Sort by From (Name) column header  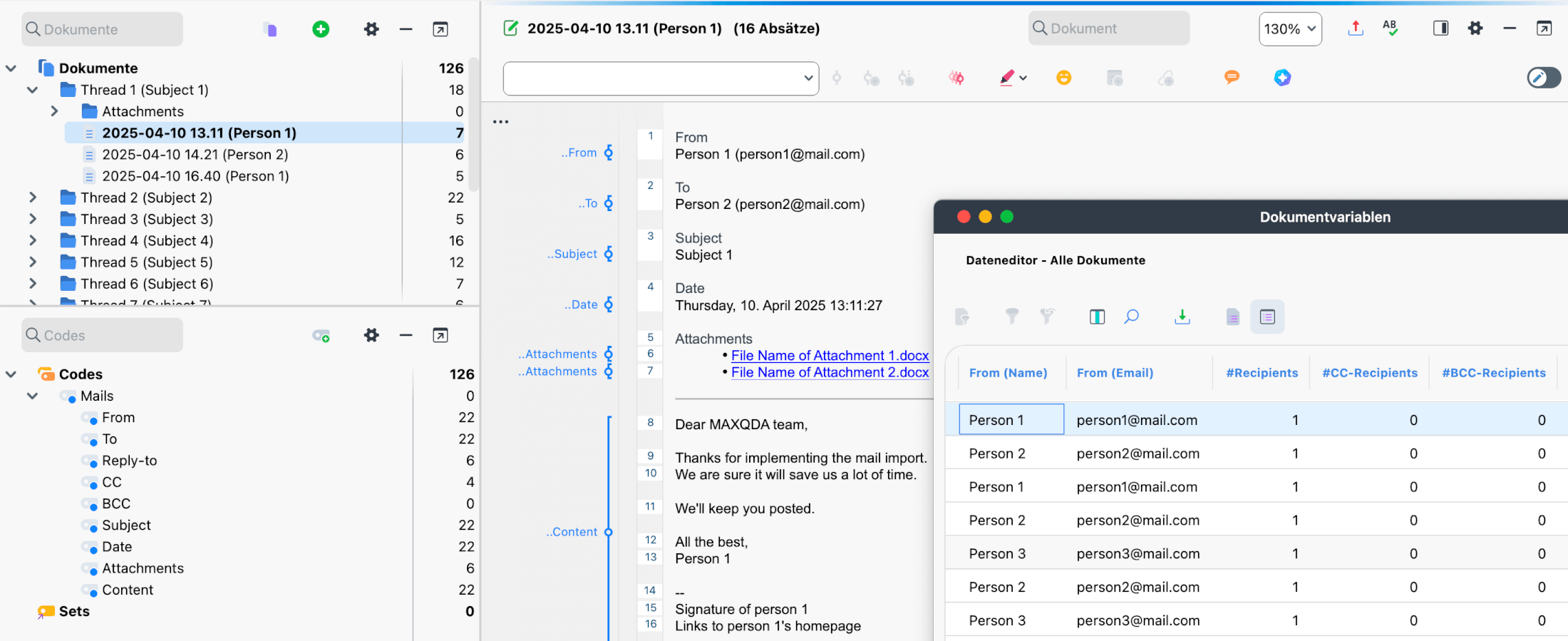[1008, 373]
